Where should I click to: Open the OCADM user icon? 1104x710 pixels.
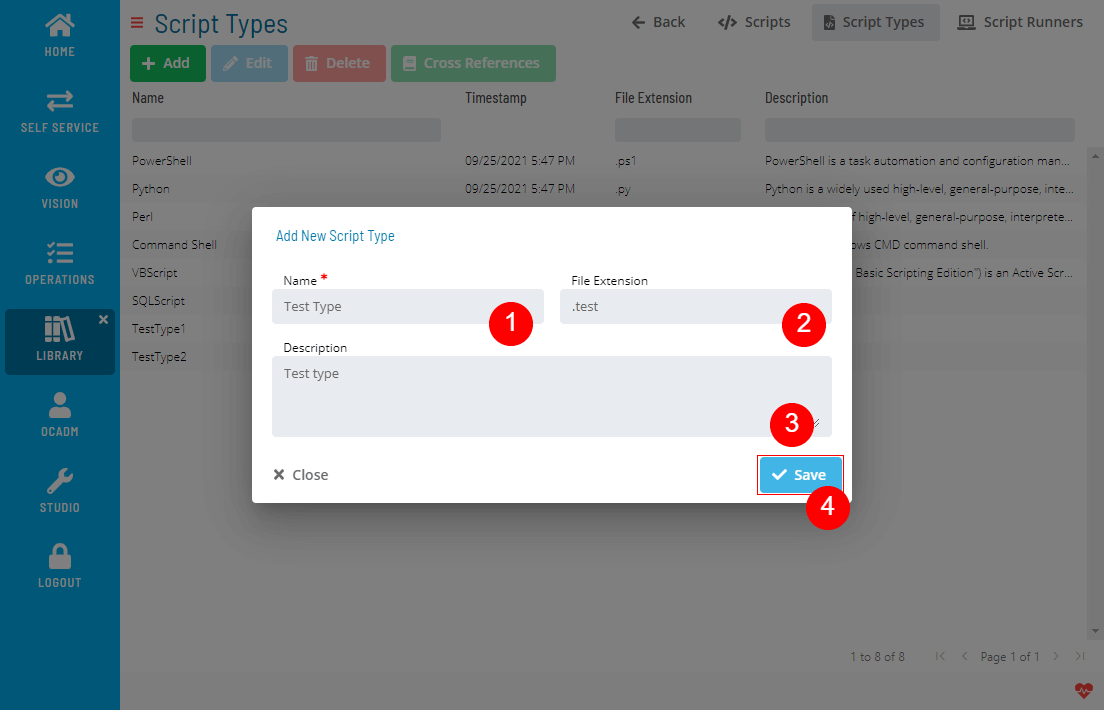[x=59, y=406]
